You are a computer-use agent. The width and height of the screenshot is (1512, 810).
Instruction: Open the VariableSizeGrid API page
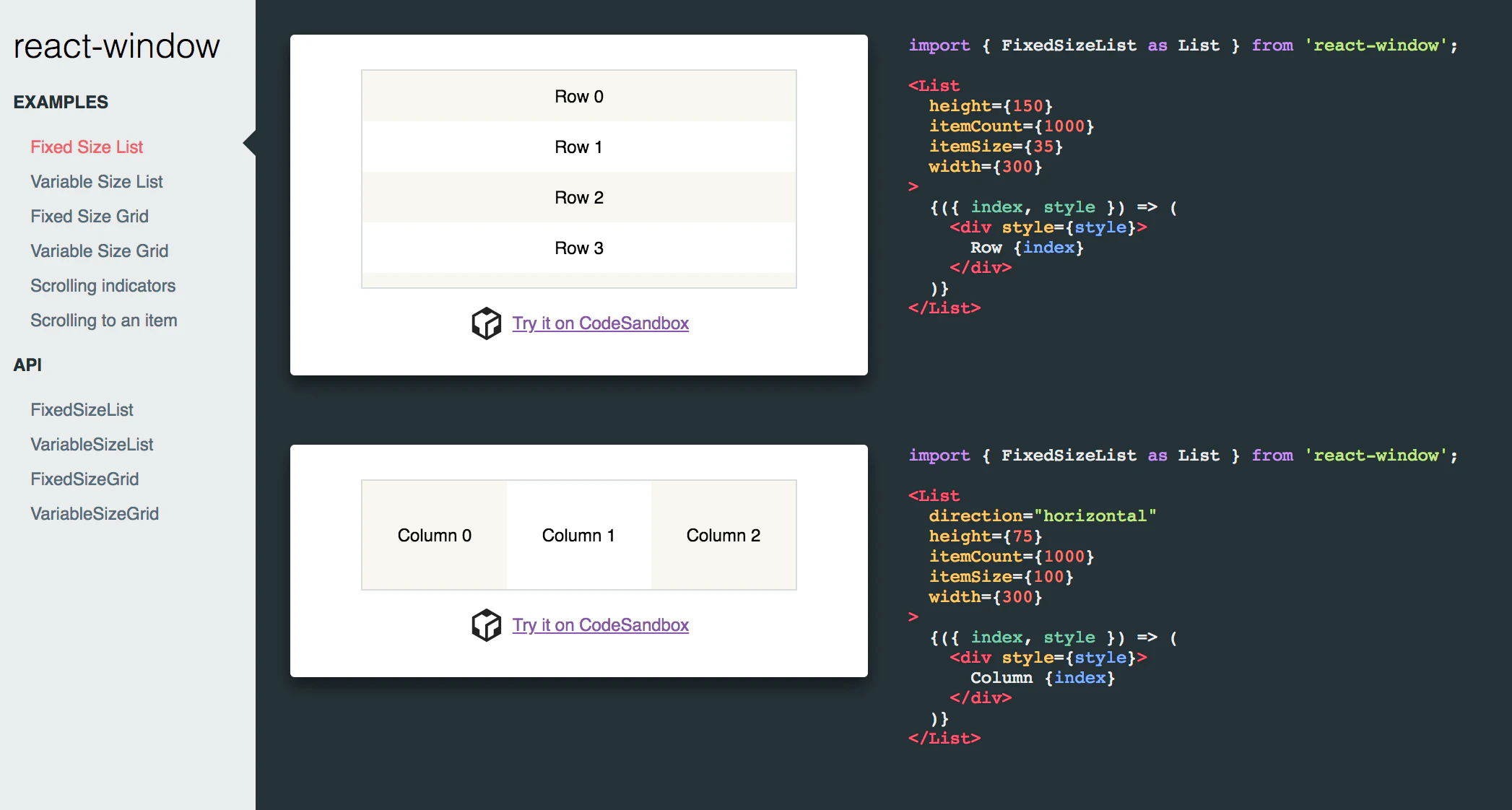95,513
